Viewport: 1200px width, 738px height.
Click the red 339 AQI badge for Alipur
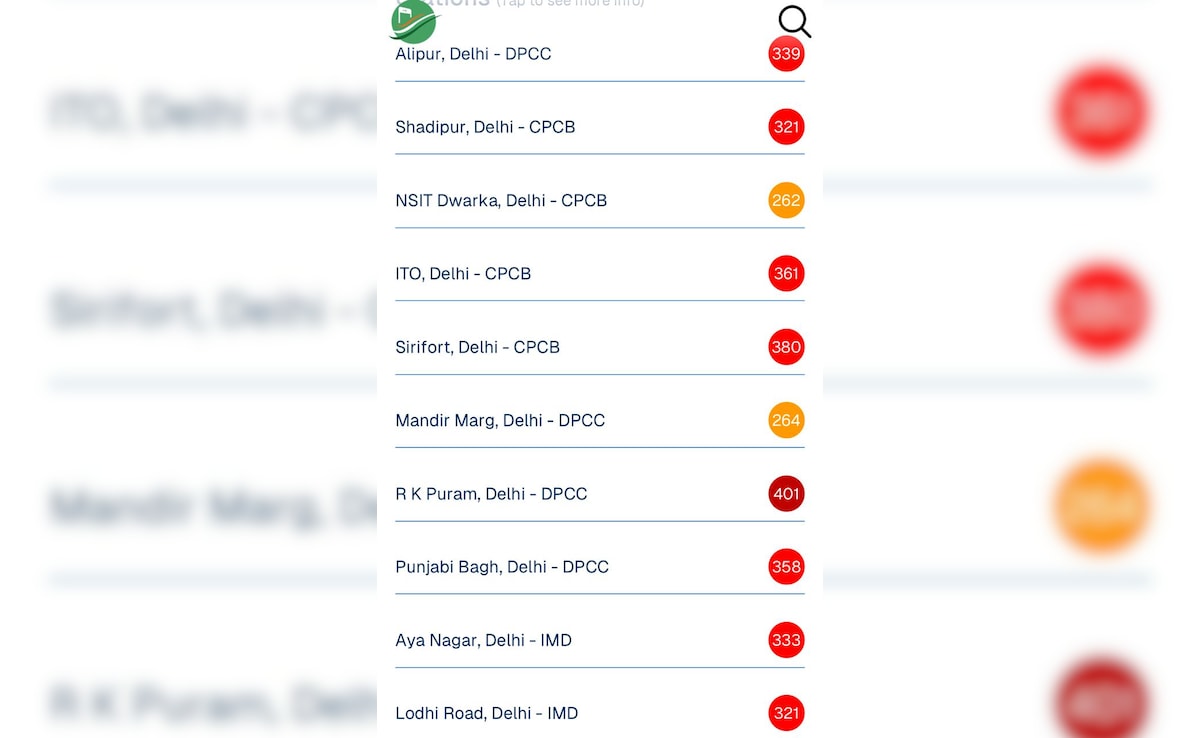(x=786, y=54)
